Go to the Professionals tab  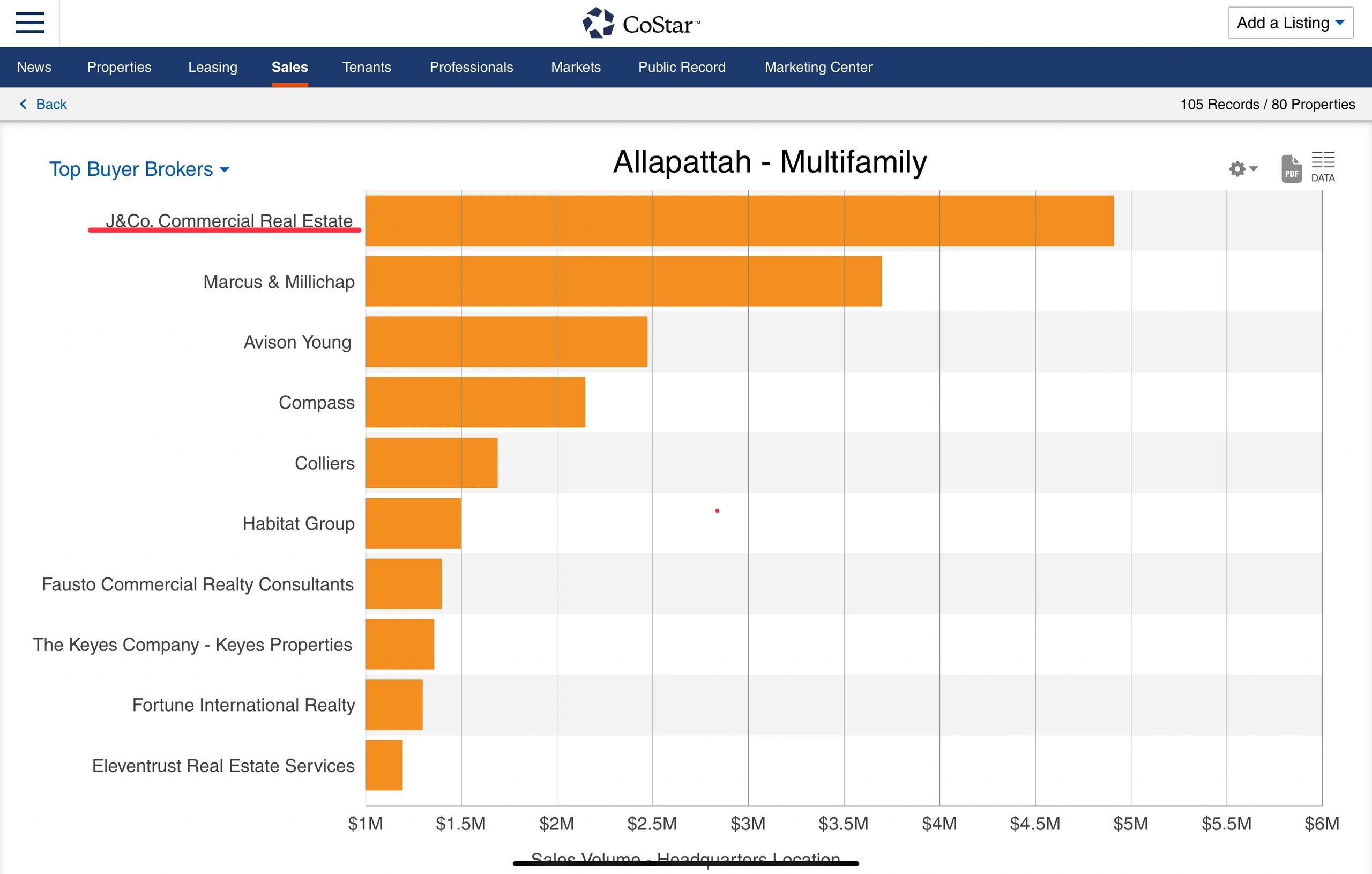[471, 67]
